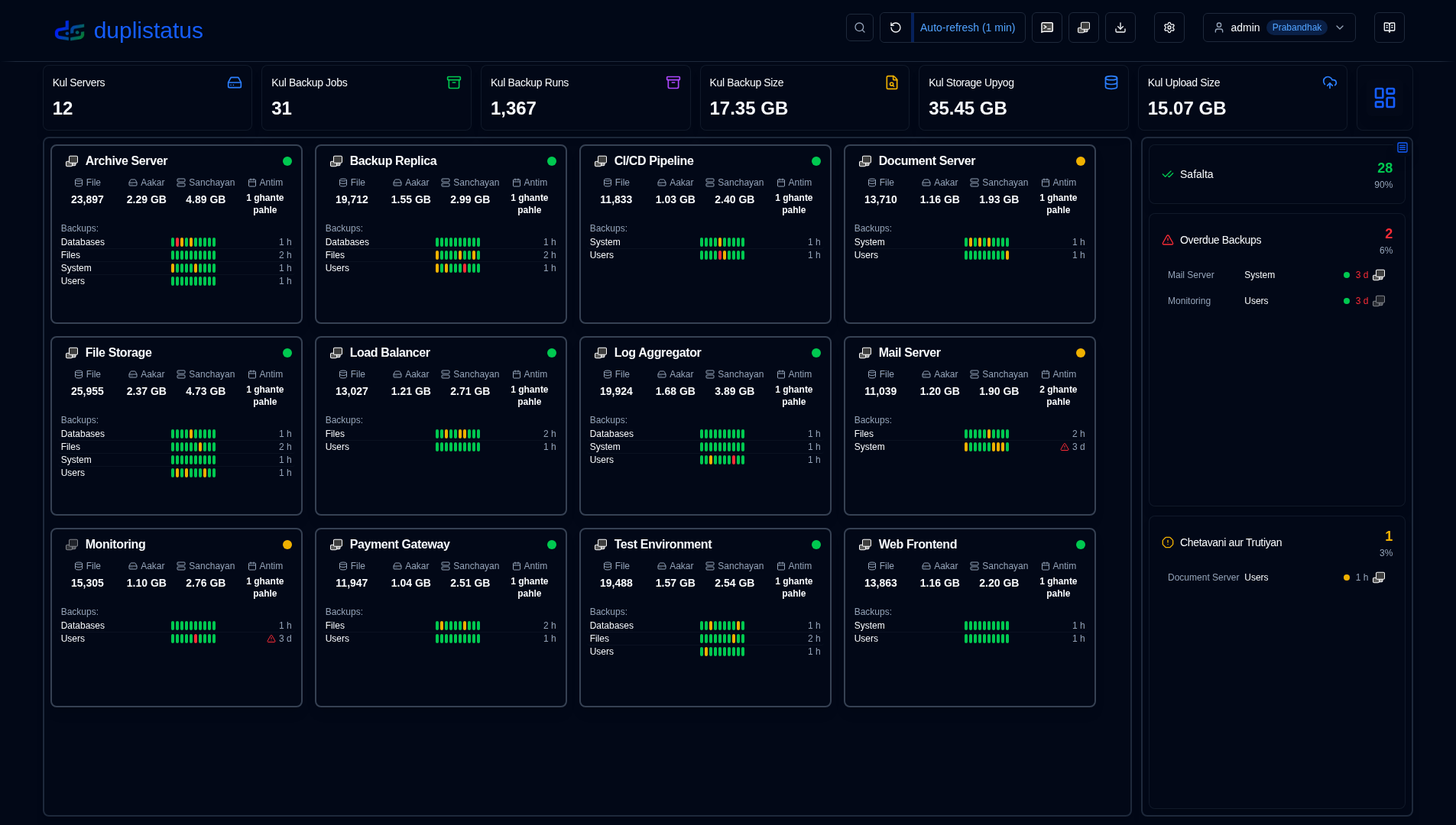This screenshot has width=1456, height=825.
Task: Open the File Storage card title
Action: (x=118, y=353)
